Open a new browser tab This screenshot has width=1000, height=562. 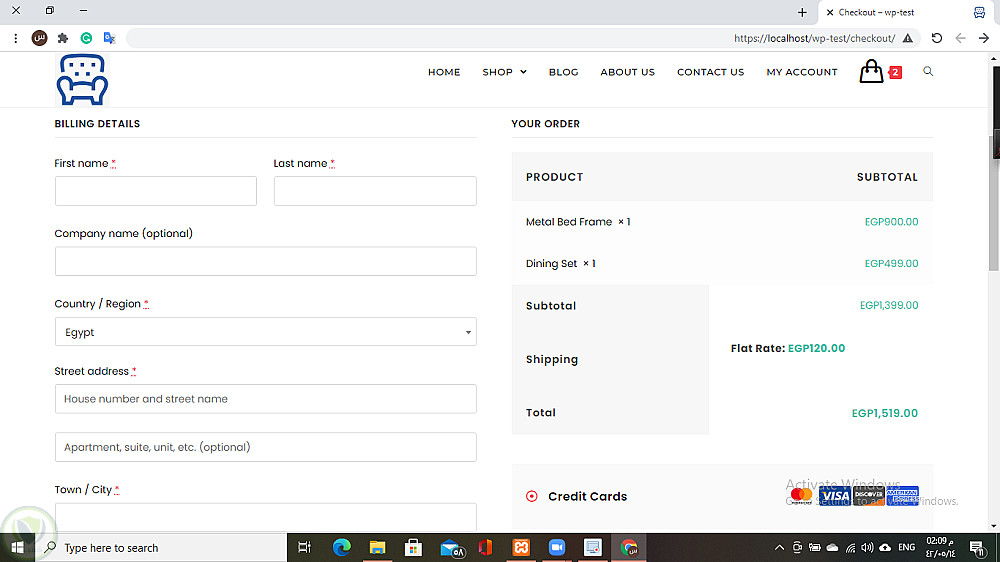click(802, 12)
